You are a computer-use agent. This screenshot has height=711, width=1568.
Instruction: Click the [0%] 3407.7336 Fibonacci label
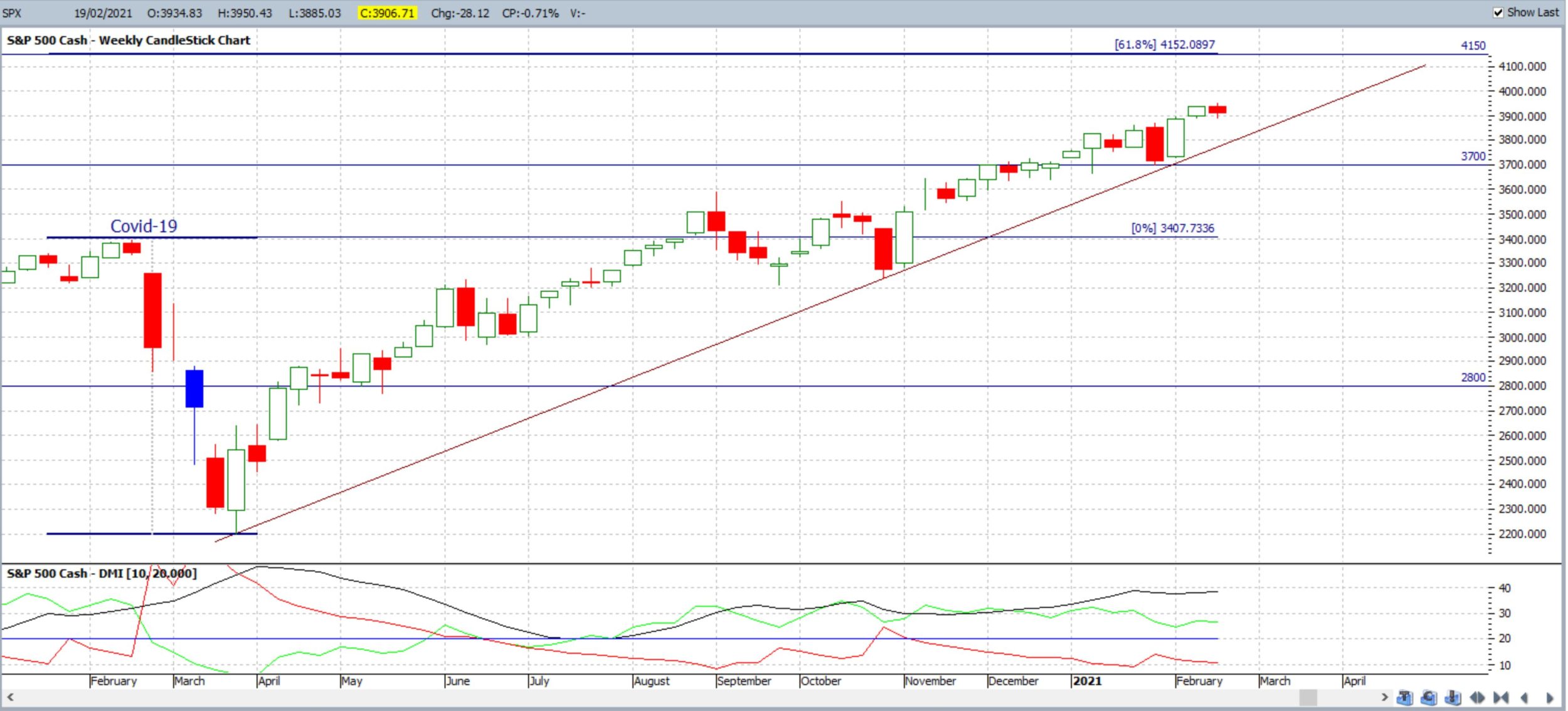pyautogui.click(x=1172, y=228)
